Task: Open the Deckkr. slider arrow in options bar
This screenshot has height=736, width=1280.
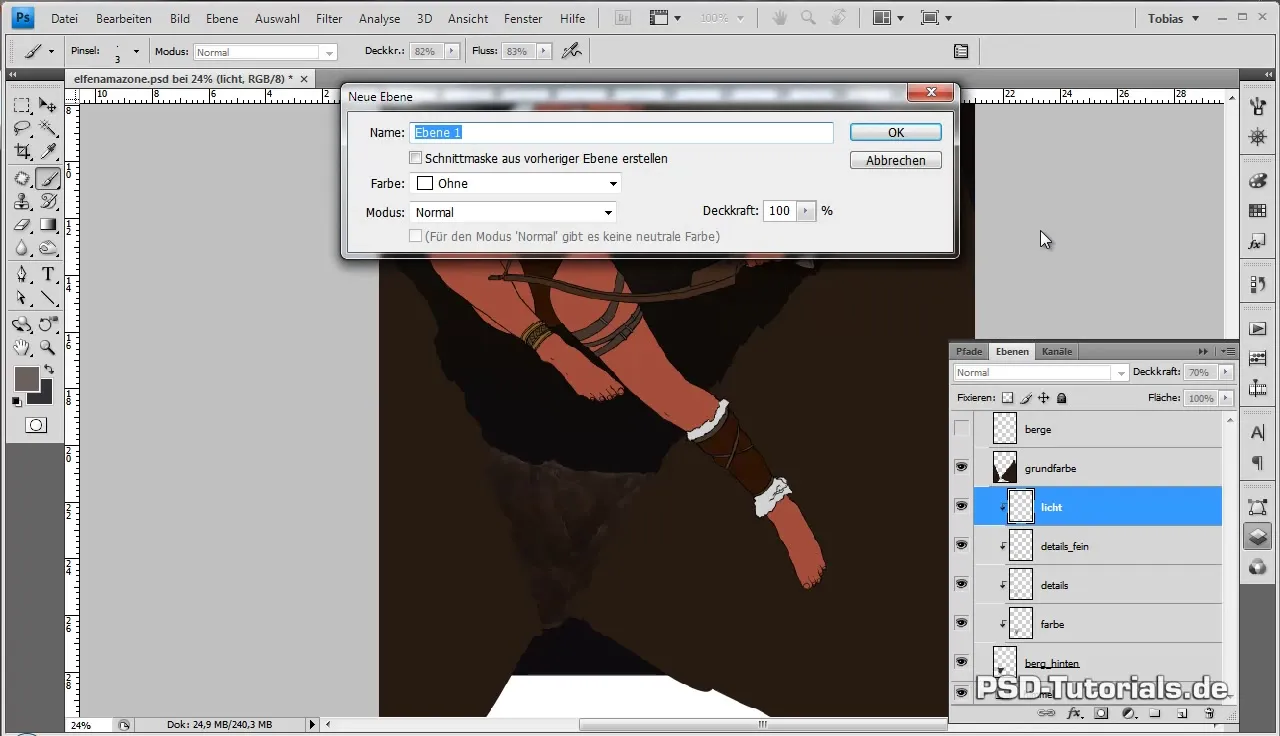Action: pyautogui.click(x=452, y=51)
